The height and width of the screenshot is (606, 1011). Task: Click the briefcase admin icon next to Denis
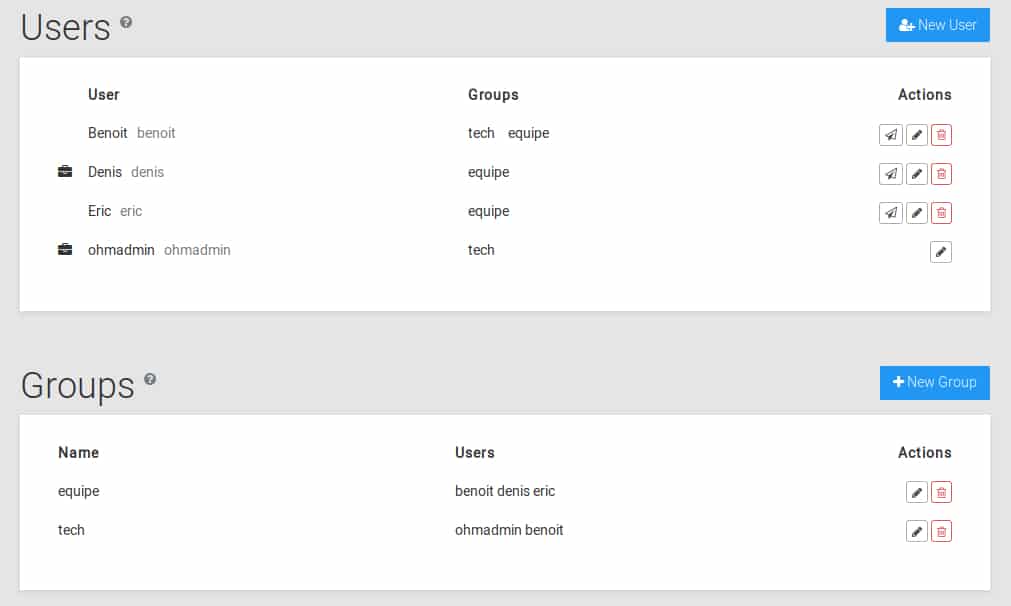[x=65, y=171]
